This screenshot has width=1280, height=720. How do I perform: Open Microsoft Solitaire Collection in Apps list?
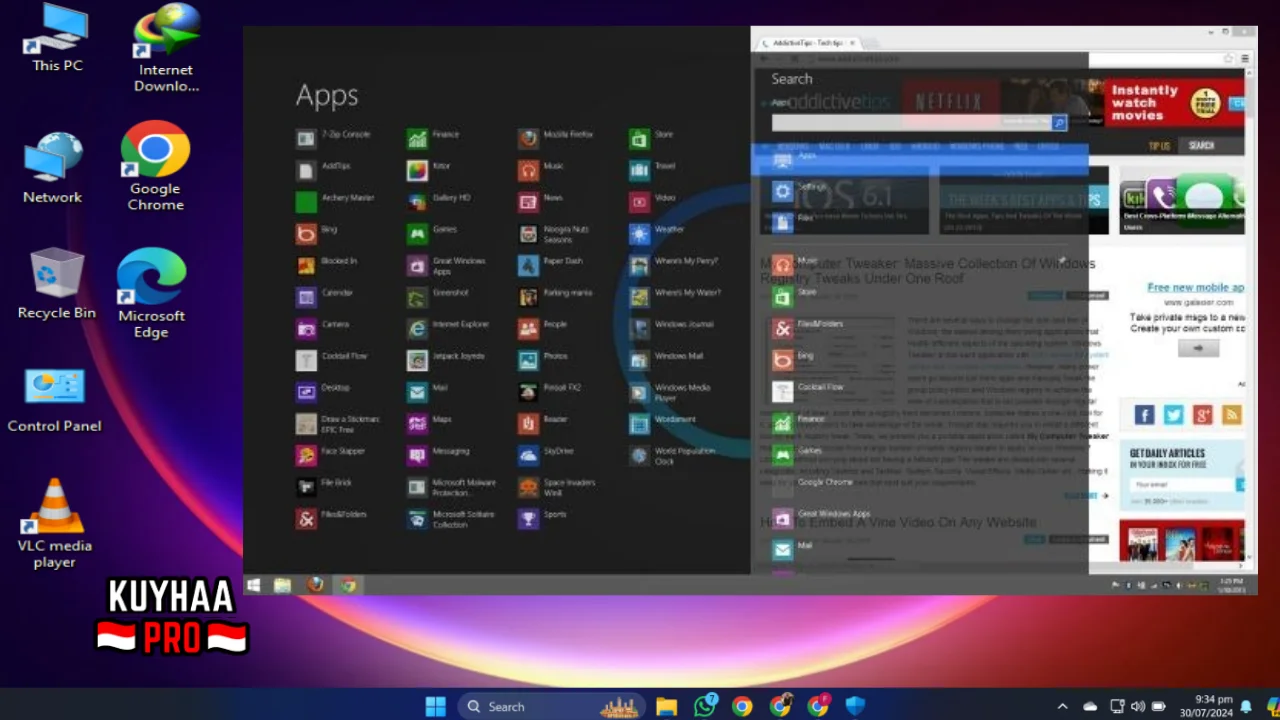(452, 518)
